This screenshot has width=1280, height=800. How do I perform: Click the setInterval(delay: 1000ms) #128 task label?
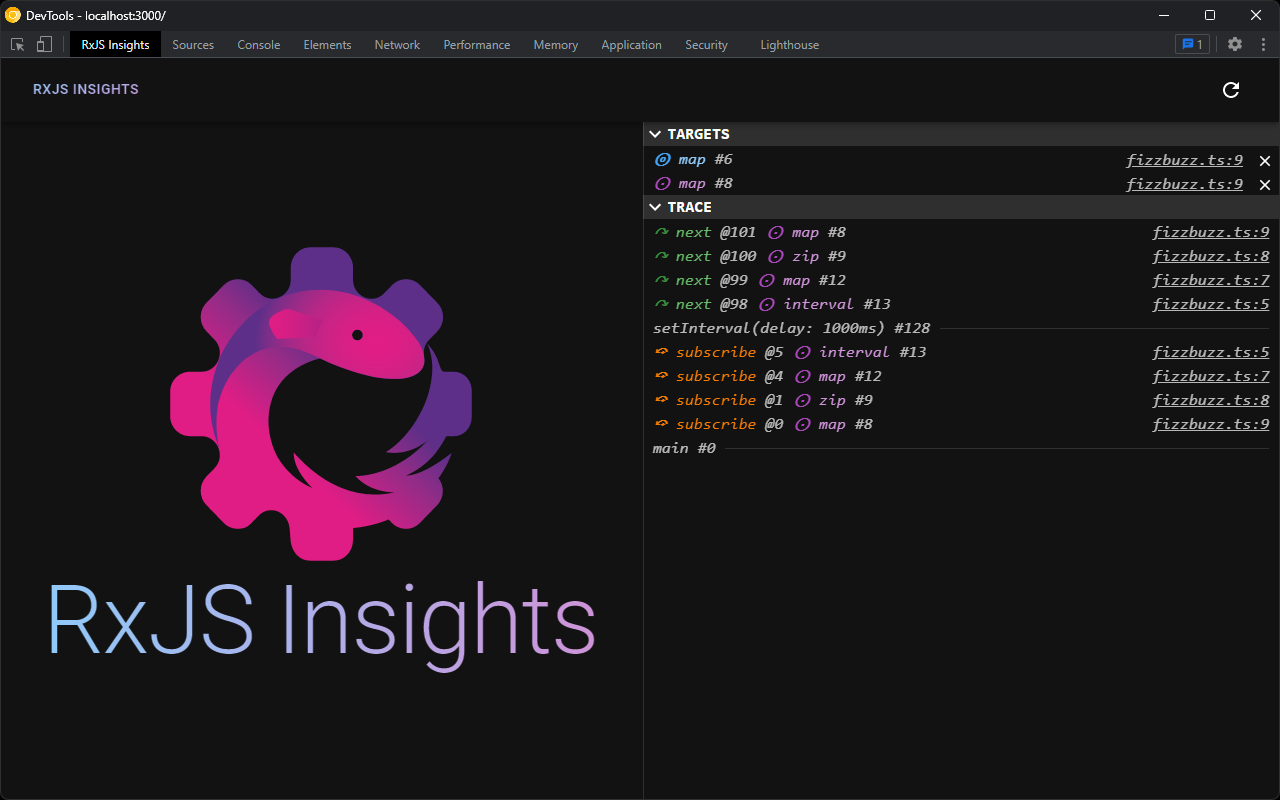792,328
